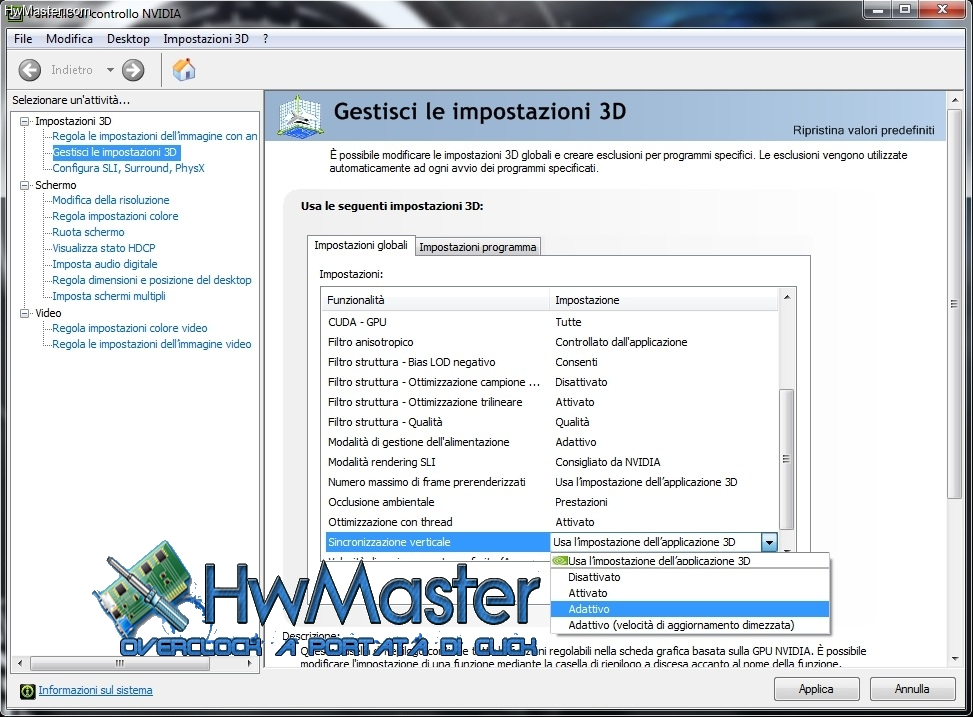Open the File menu
This screenshot has height=717, width=973.
[x=23, y=38]
